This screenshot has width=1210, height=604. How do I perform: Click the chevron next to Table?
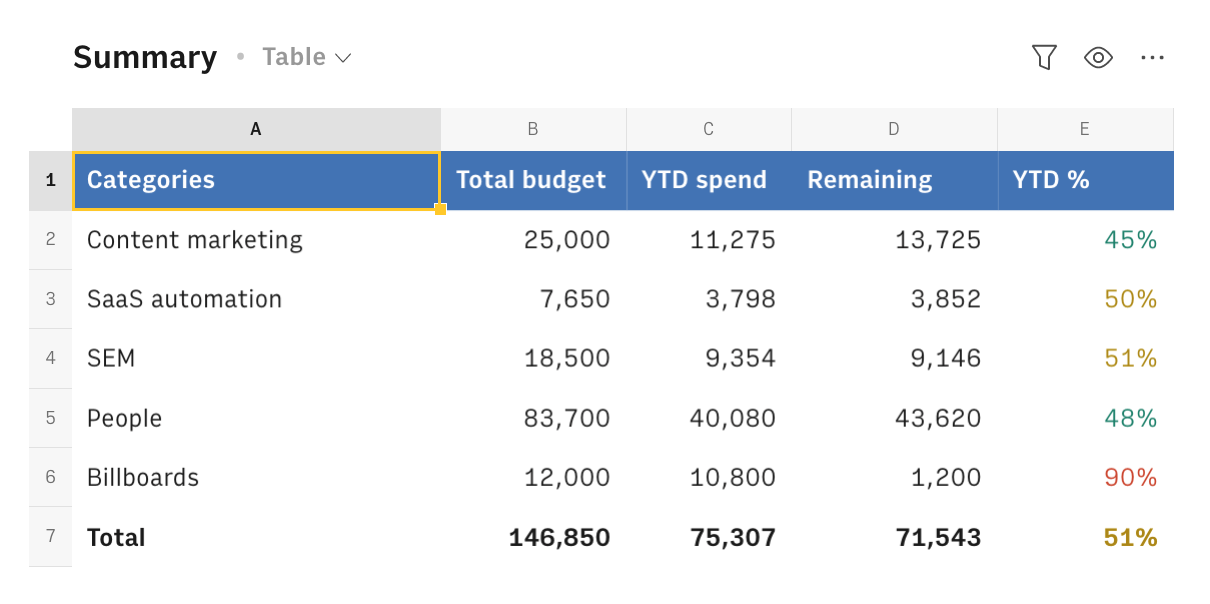(x=343, y=58)
